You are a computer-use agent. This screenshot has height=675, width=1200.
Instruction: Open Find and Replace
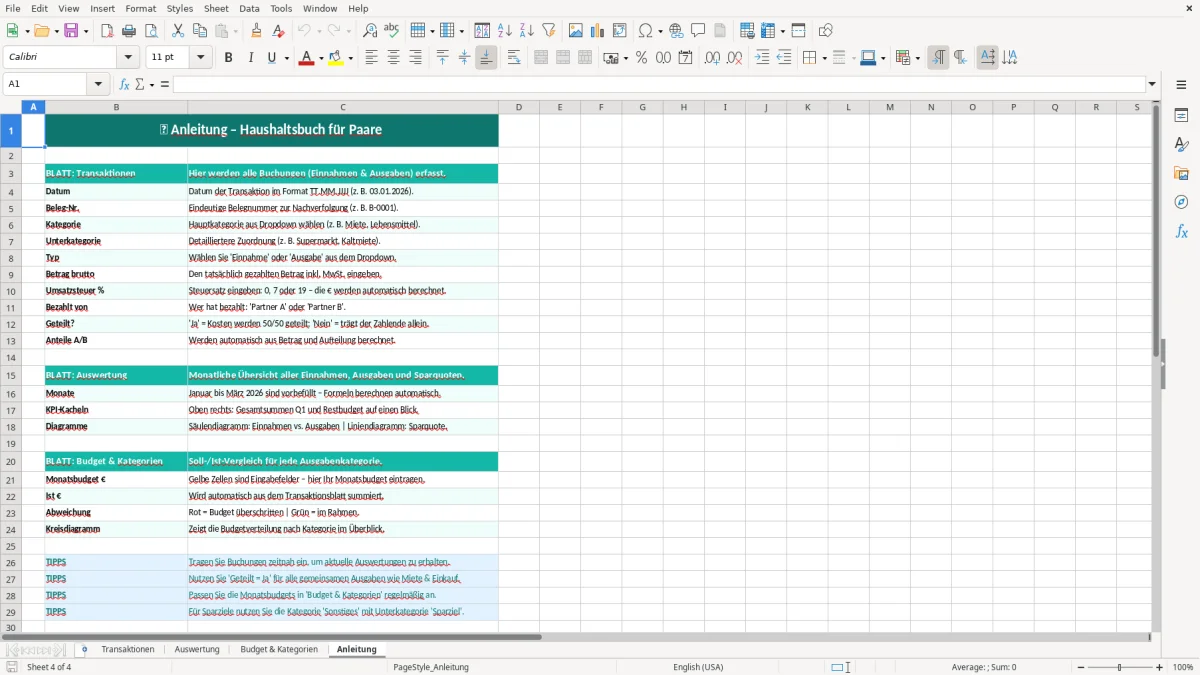point(370,31)
